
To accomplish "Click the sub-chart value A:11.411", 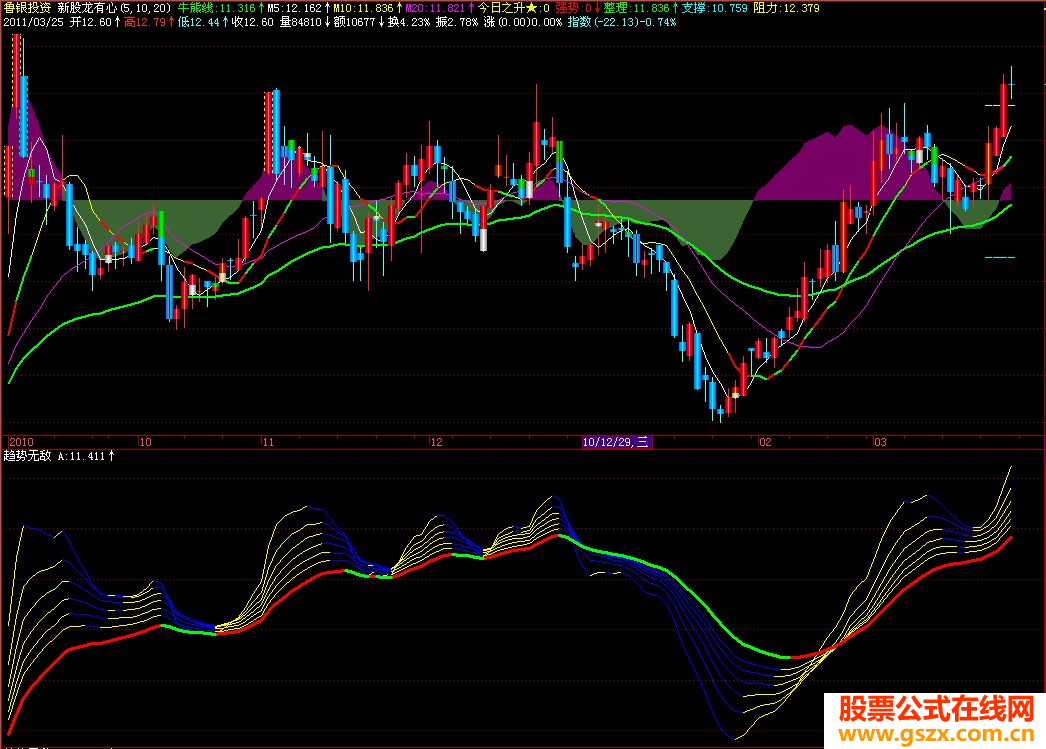I will pyautogui.click(x=81, y=456).
